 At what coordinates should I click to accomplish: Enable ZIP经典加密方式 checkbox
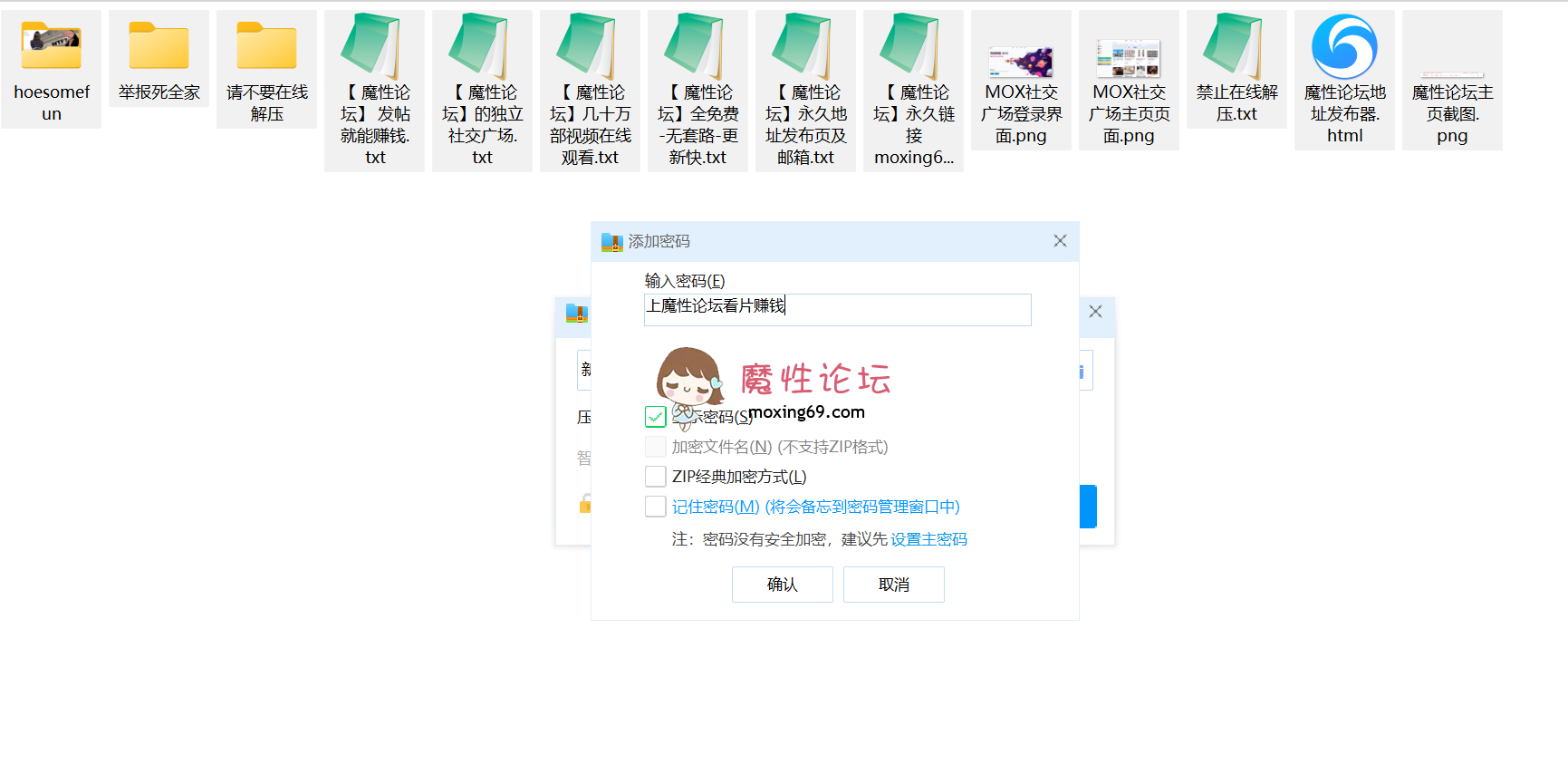pos(656,477)
